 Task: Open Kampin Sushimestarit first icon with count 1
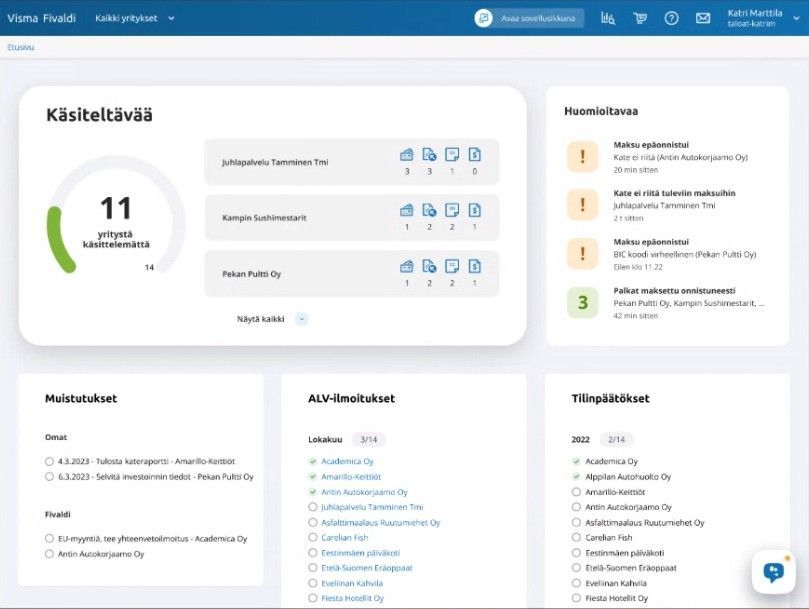point(407,210)
